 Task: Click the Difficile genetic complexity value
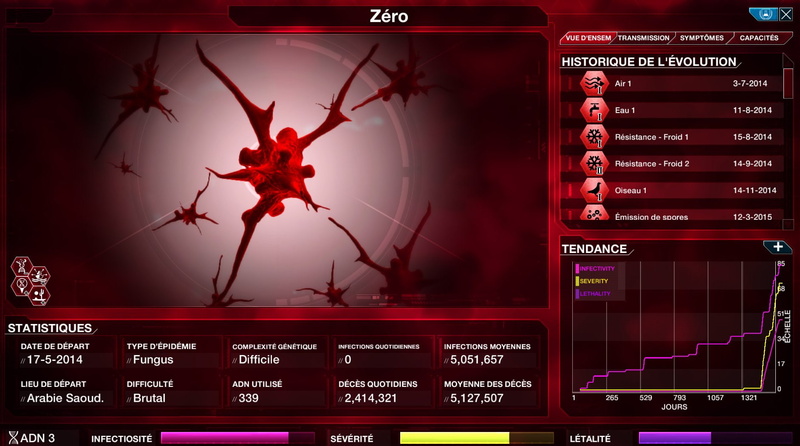[259, 360]
